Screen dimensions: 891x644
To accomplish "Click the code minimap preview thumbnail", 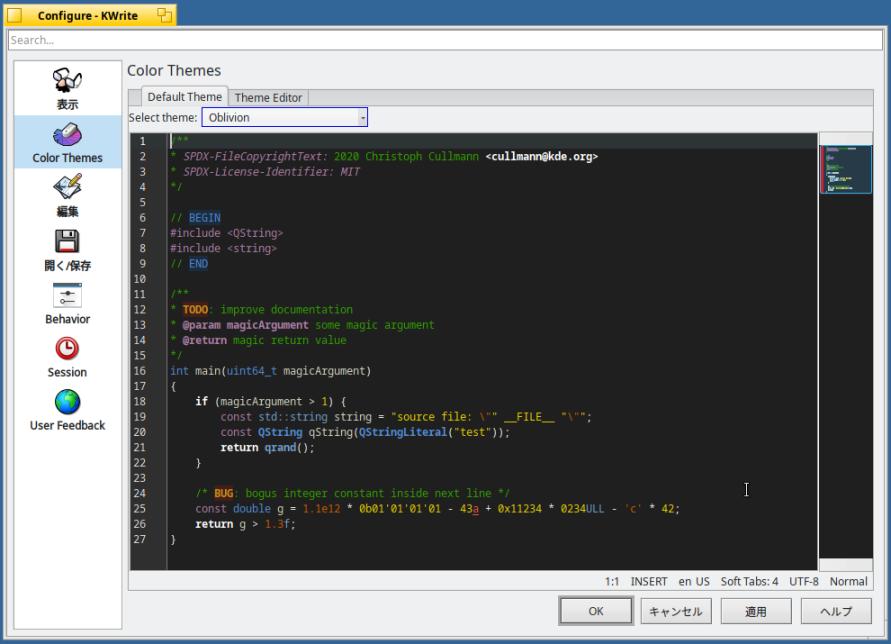I will click(x=846, y=169).
